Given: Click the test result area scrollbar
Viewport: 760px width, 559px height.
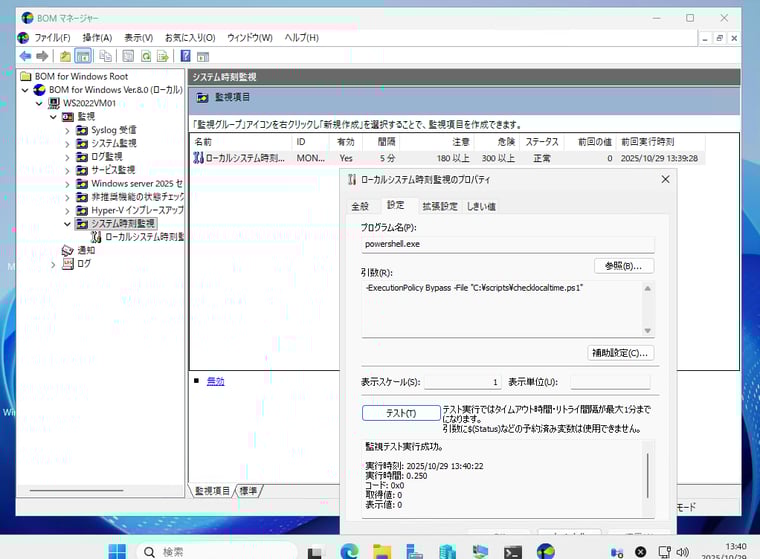Looking at the screenshot, I should tap(648, 476).
